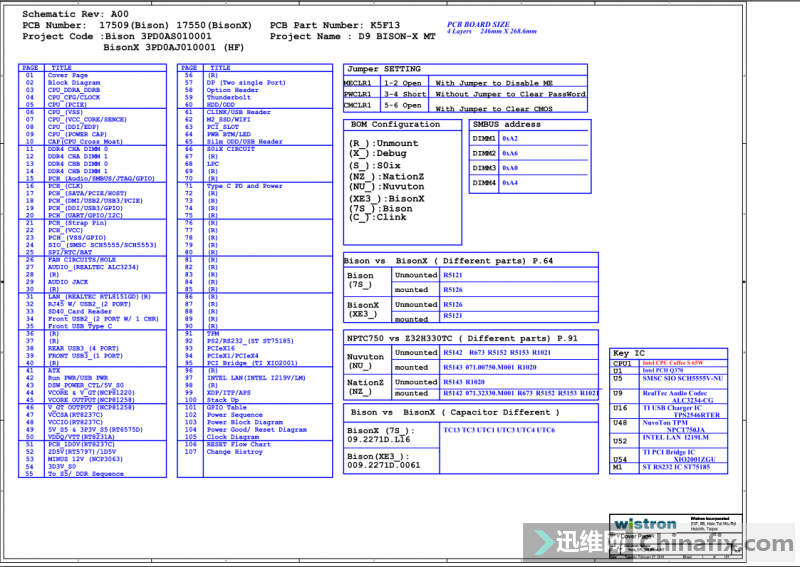Click the "AUDIO JACK" entry
Screen dimensions: 800x567
(x=68, y=282)
